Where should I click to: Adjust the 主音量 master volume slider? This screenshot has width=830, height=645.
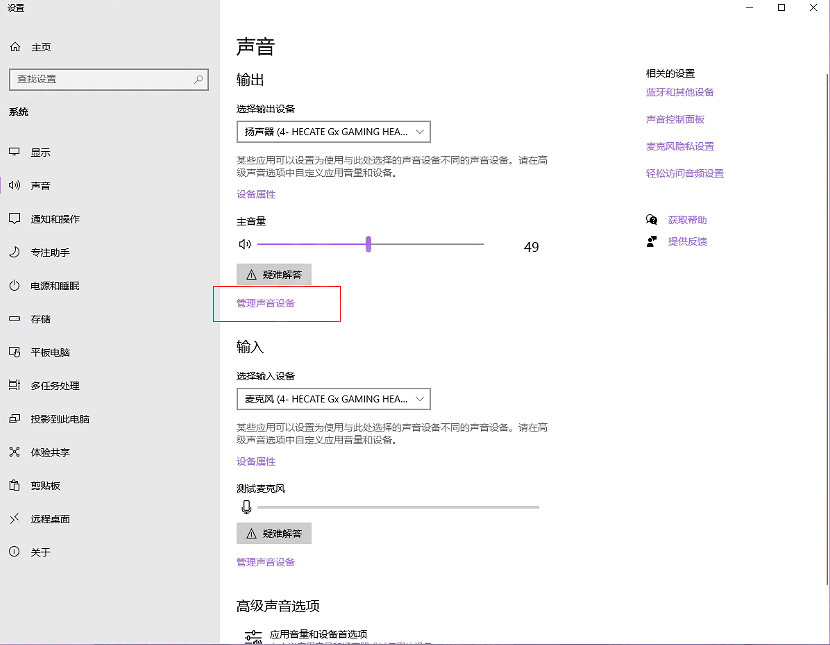[368, 242]
